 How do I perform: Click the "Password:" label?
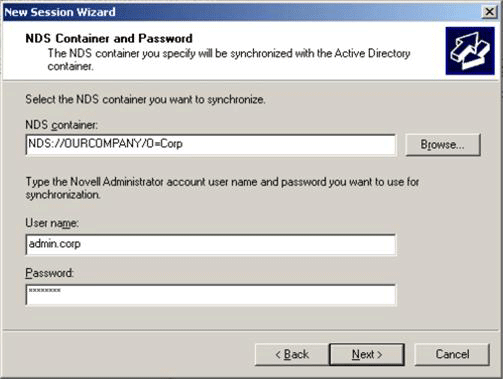tap(49, 273)
